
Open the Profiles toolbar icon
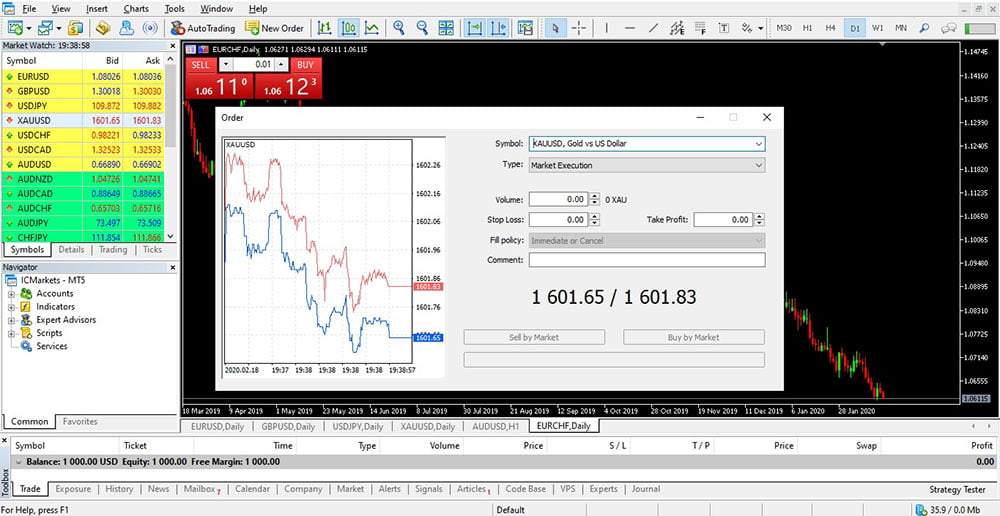[45, 28]
